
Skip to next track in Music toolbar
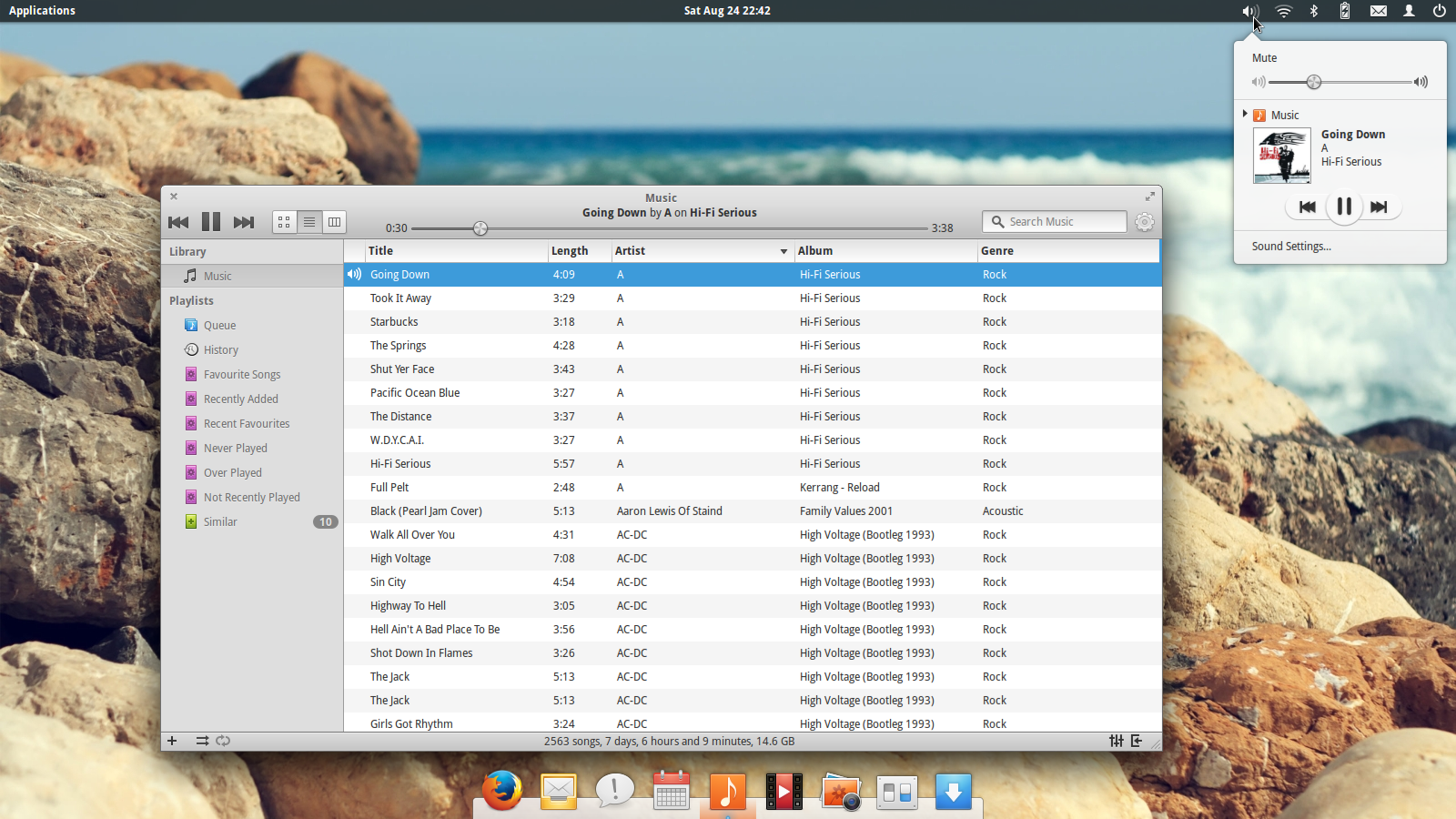243,222
